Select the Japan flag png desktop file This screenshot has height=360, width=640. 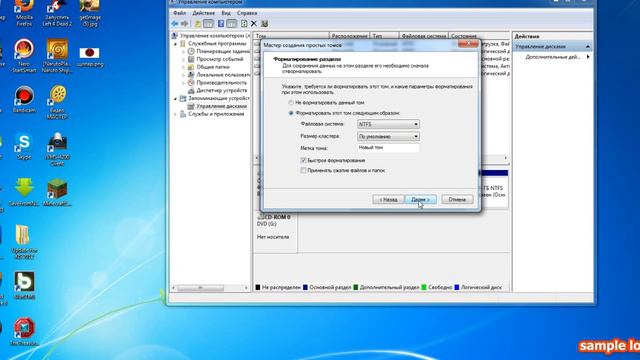(x=89, y=56)
